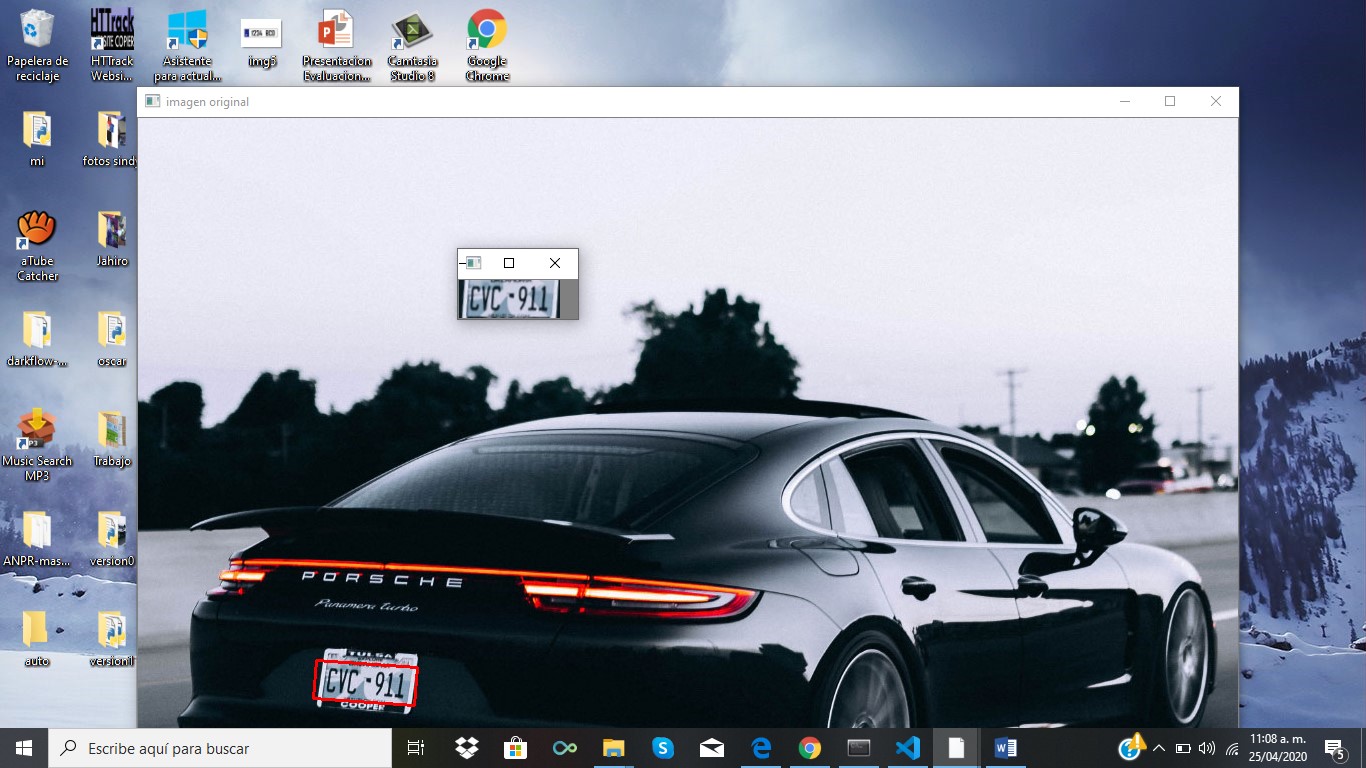Open Microsoft Store from the taskbar
1366x768 pixels.
[x=515, y=748]
